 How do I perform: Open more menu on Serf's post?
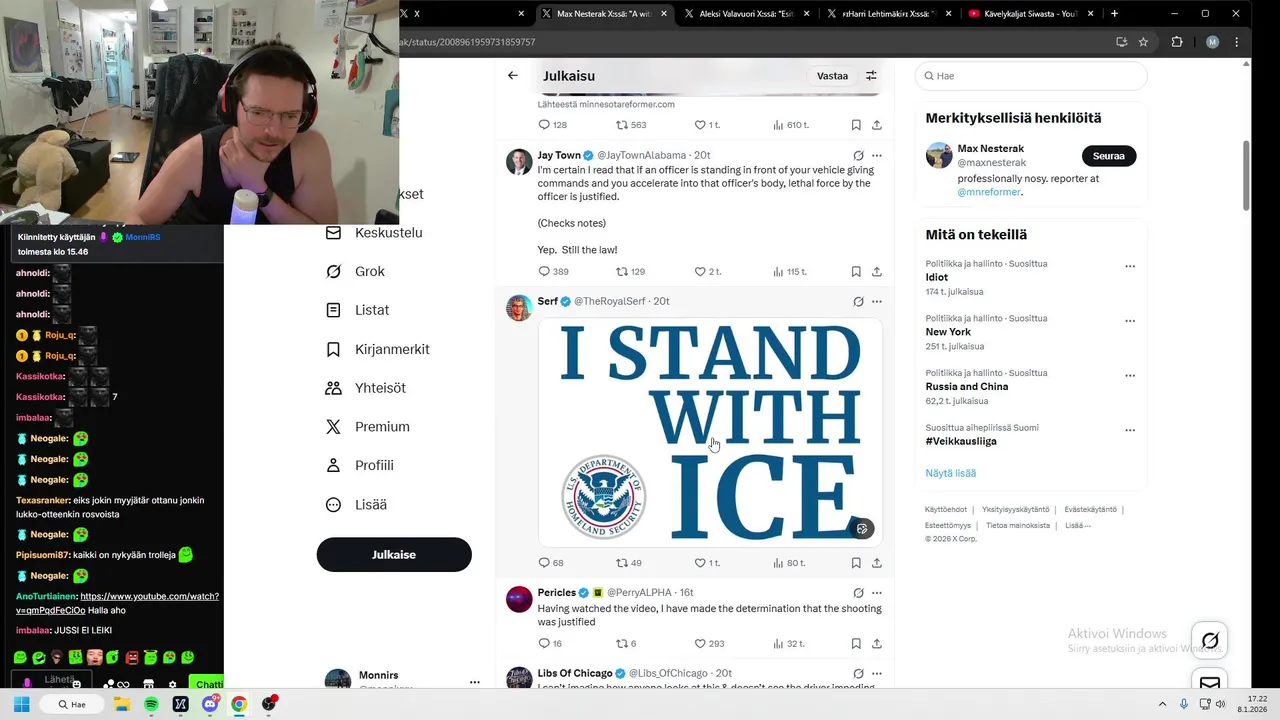(877, 301)
